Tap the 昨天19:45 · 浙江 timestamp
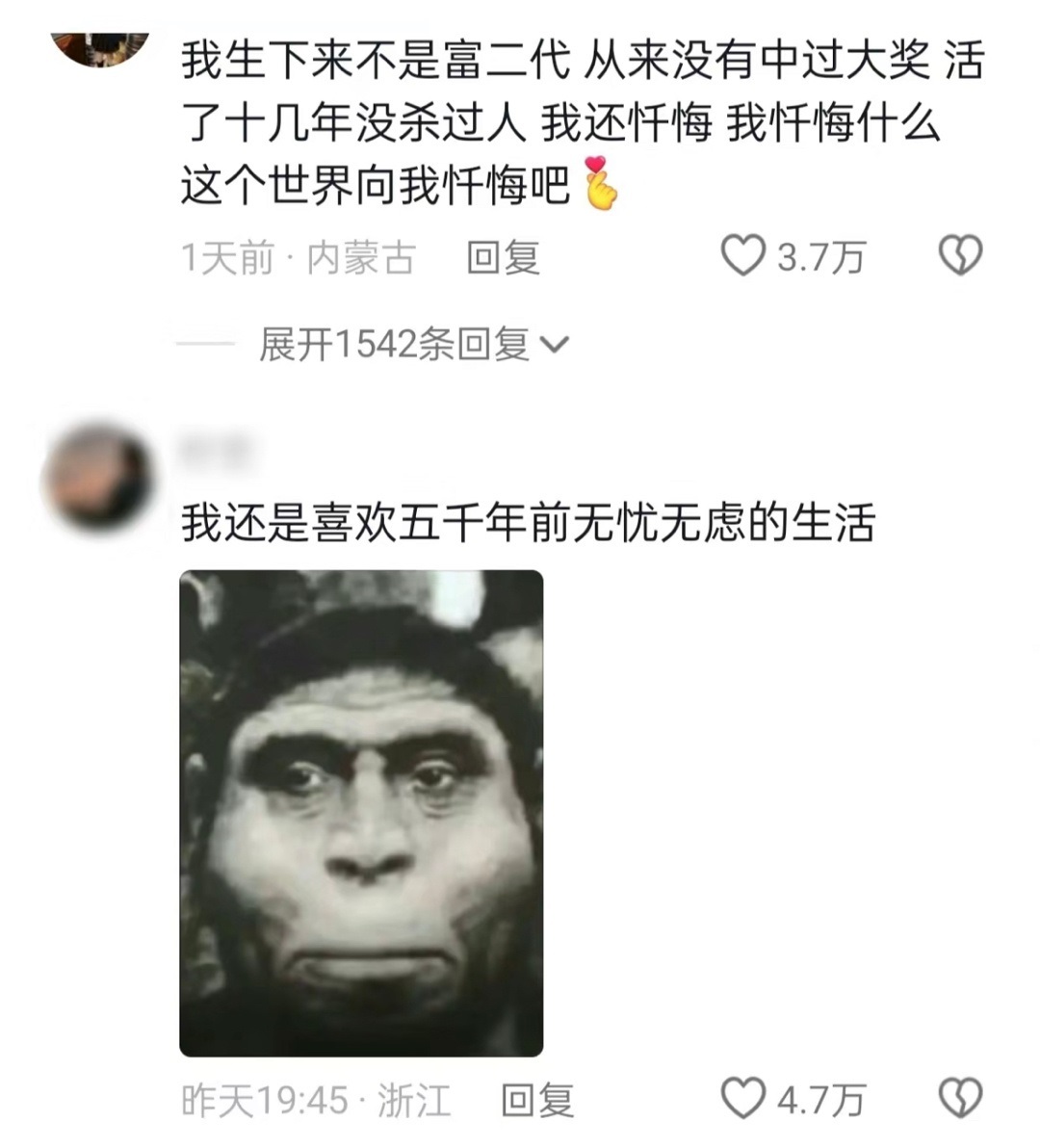1040x1148 pixels. coord(316,1101)
